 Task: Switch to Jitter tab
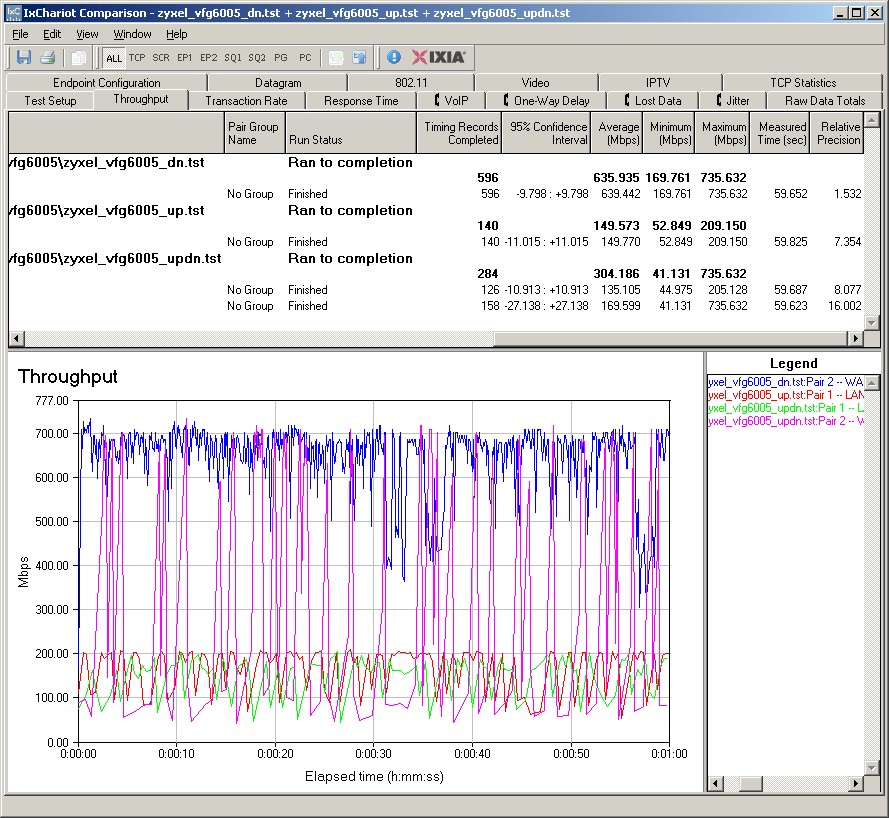[733, 101]
